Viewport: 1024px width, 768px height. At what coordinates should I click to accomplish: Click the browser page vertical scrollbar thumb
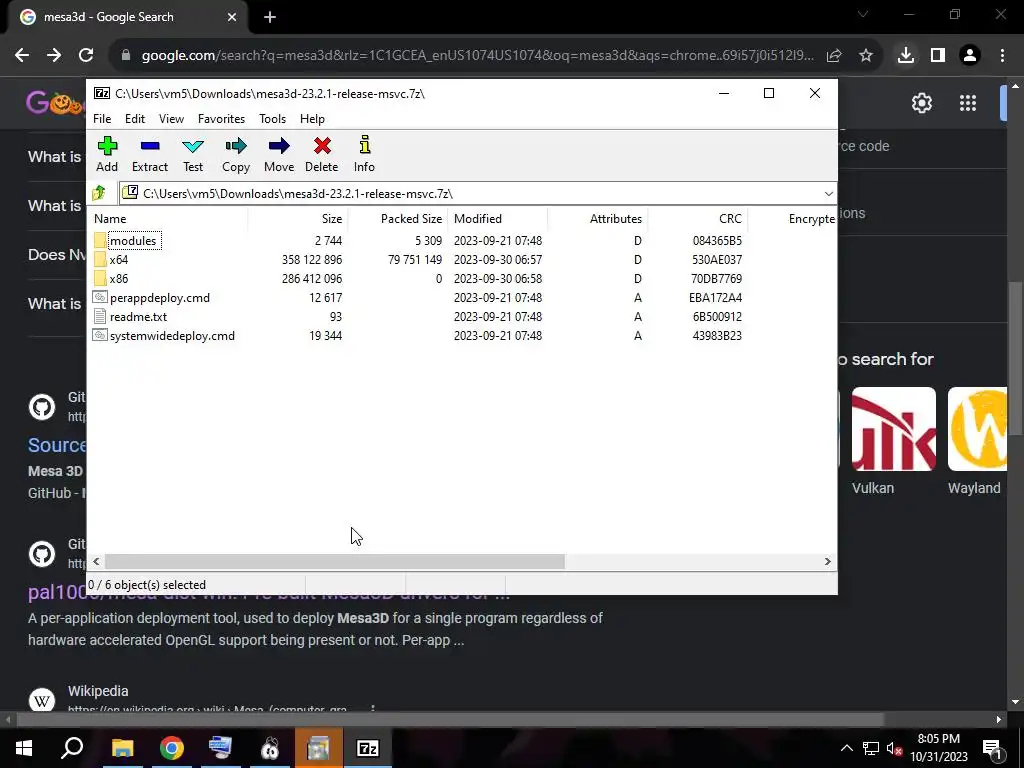(x=1015, y=358)
